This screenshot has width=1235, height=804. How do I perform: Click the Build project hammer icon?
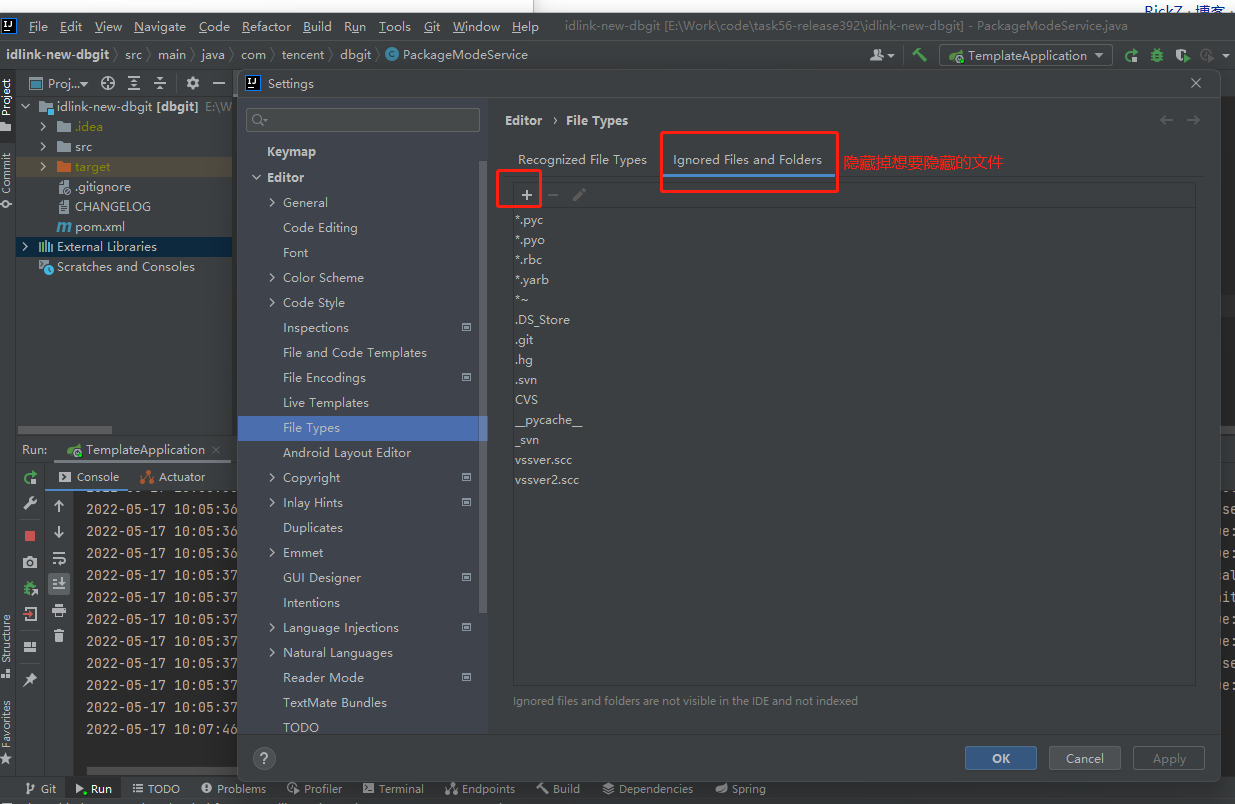pos(919,55)
